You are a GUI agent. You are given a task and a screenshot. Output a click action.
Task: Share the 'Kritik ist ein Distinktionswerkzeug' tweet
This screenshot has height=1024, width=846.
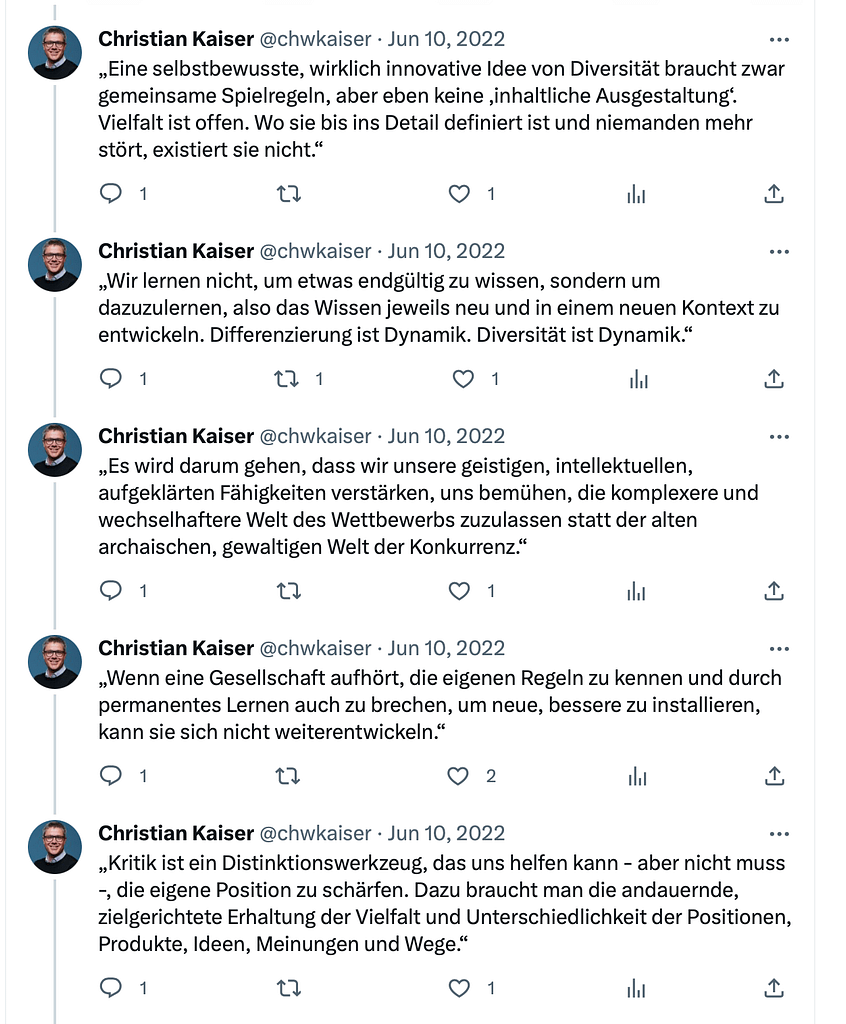click(773, 988)
